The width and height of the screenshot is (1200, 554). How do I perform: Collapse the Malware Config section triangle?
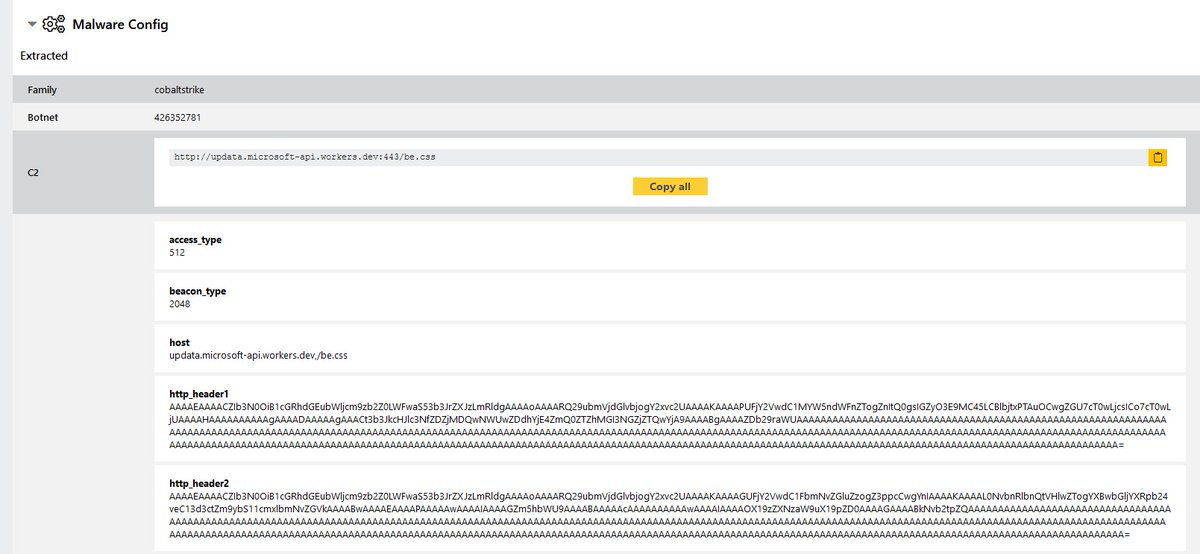click(x=32, y=24)
